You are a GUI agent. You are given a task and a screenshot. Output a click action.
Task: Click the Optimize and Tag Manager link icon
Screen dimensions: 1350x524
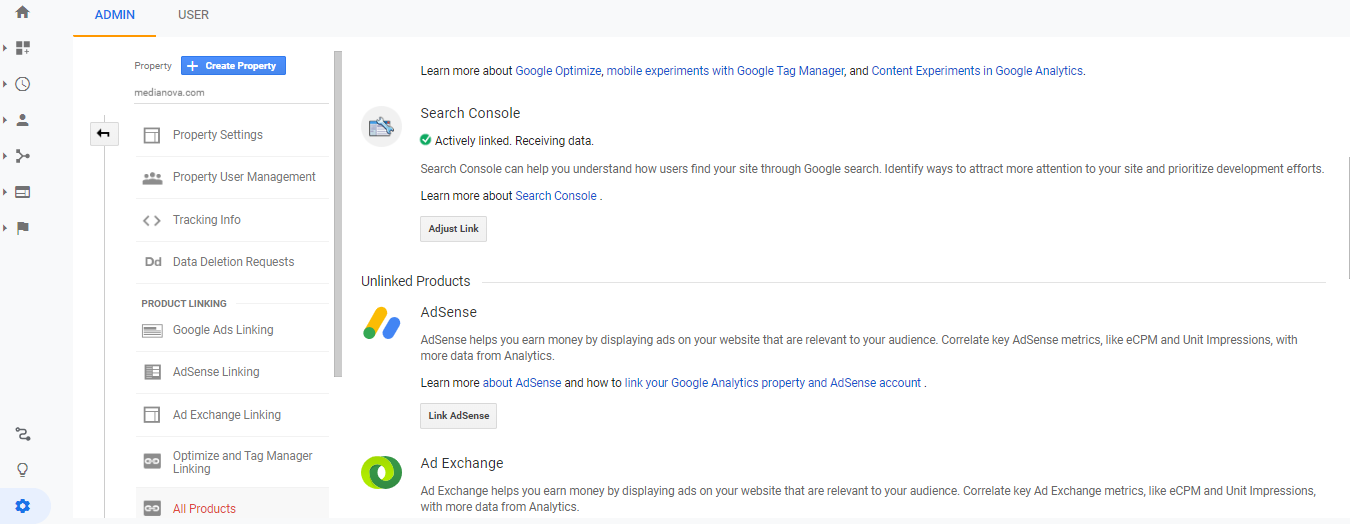pyautogui.click(x=152, y=461)
